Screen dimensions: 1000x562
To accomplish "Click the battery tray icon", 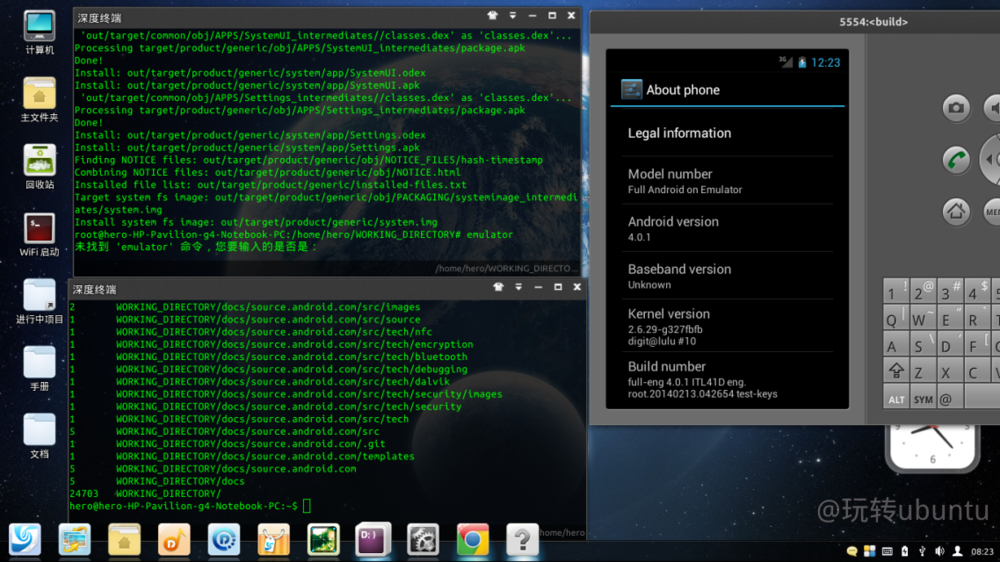I will click(904, 551).
